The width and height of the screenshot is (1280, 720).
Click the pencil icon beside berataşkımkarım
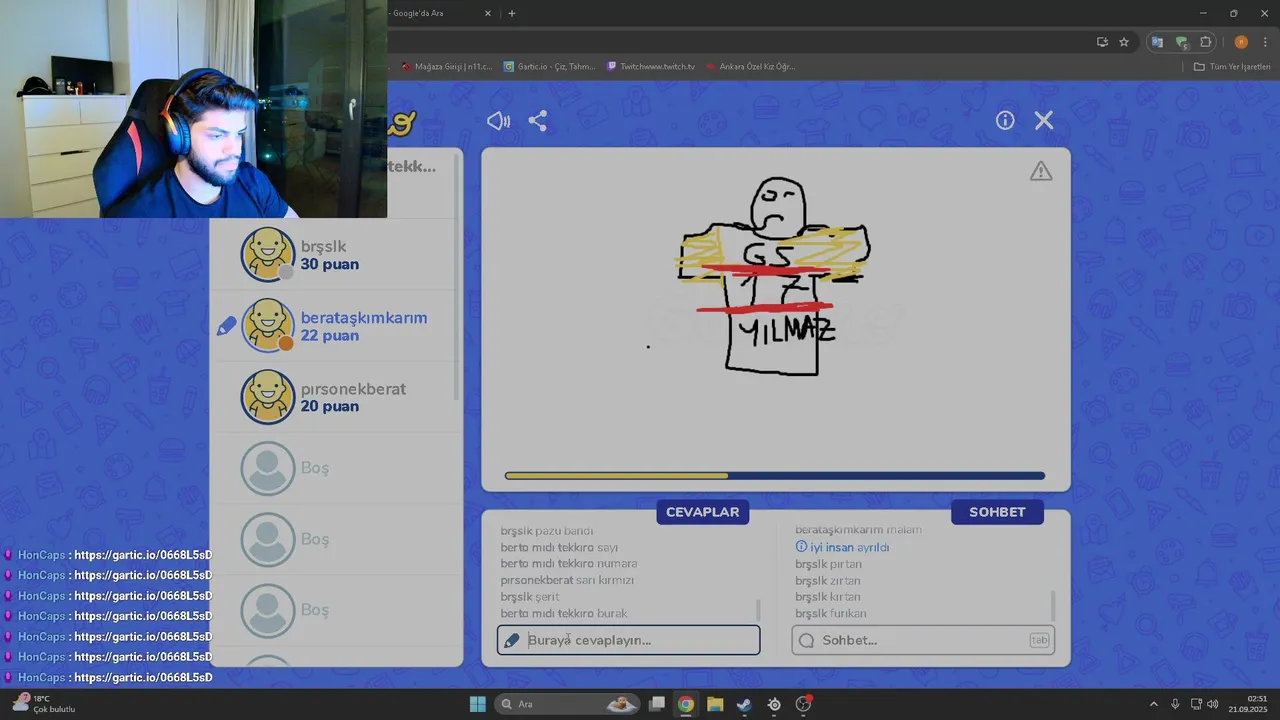click(227, 326)
